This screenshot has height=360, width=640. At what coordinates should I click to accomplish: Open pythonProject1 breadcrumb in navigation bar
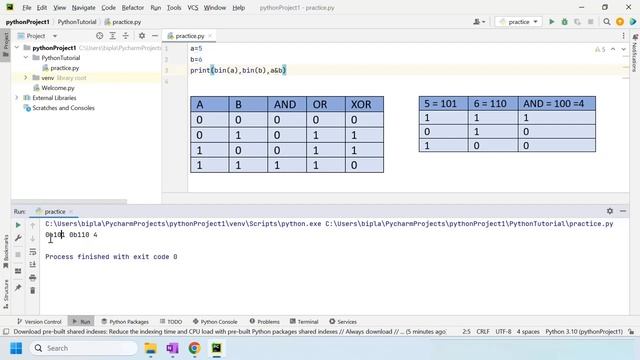(x=27, y=22)
